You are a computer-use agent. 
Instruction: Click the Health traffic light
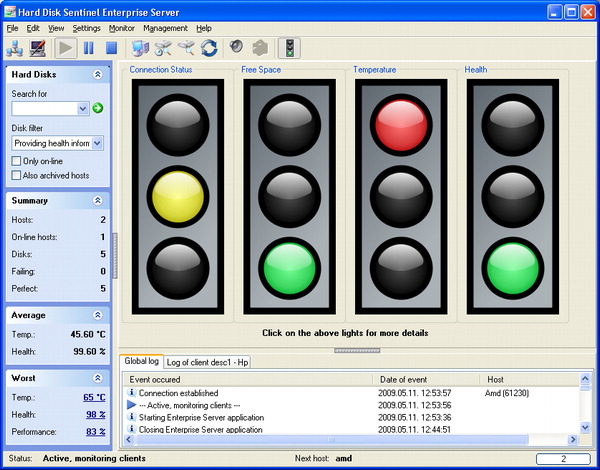click(x=513, y=197)
